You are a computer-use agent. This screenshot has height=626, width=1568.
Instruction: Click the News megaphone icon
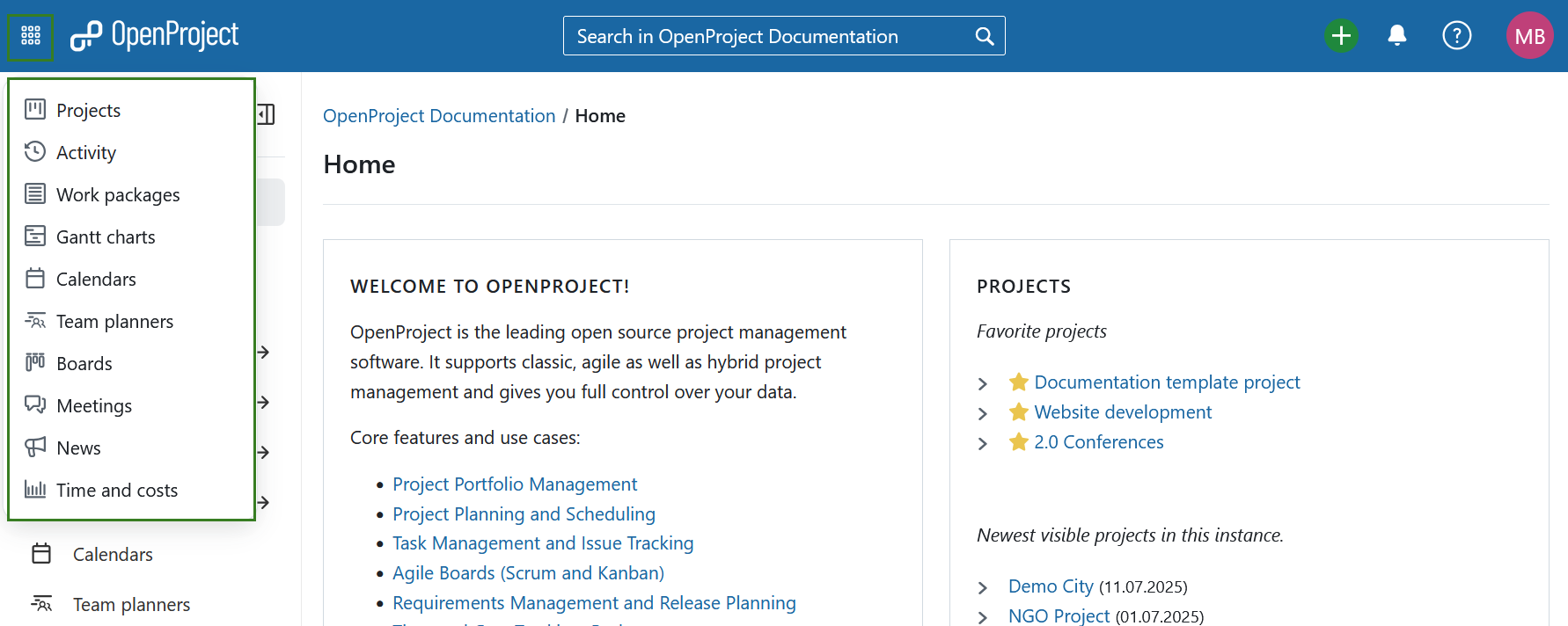pos(35,447)
